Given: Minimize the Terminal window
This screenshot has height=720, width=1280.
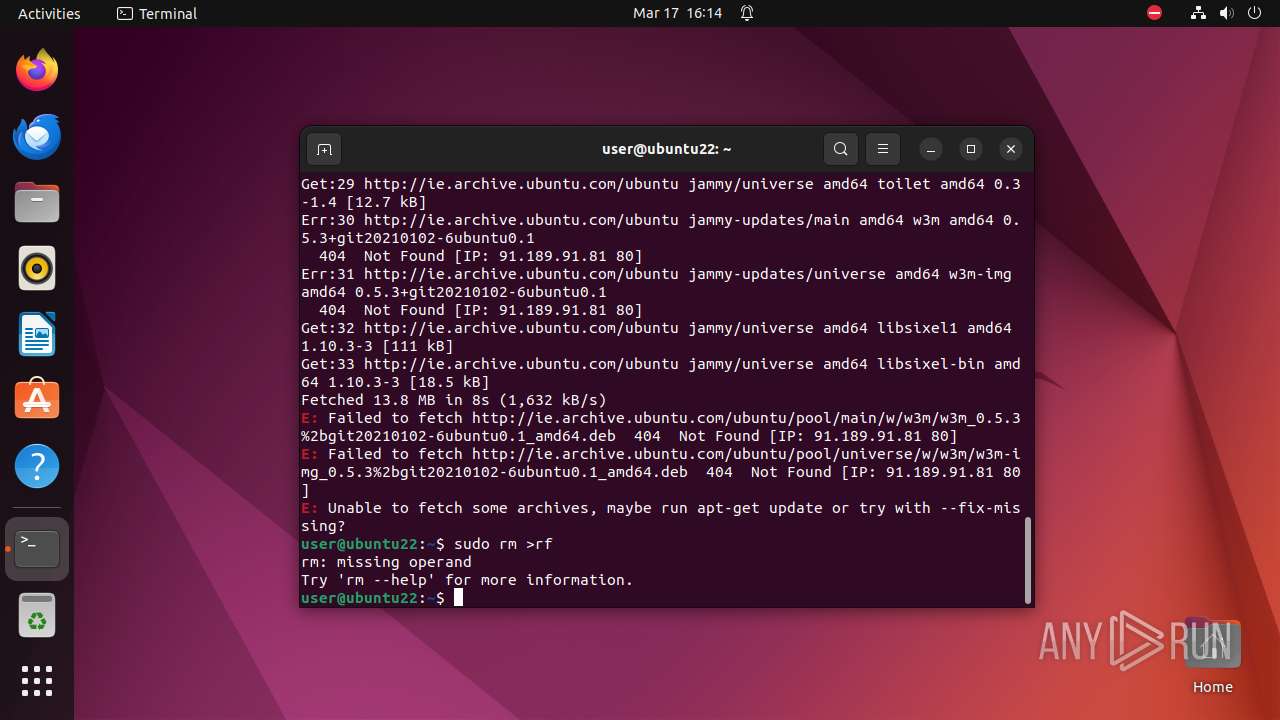Looking at the screenshot, I should (931, 149).
